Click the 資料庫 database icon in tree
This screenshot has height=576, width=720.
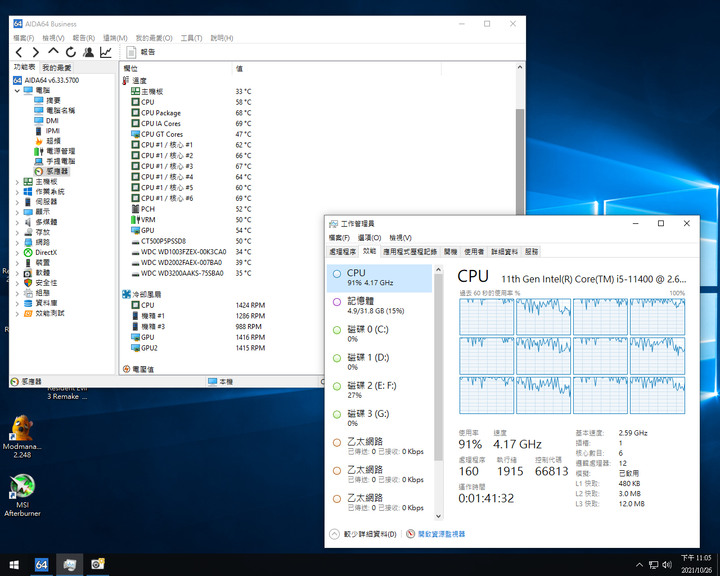(28, 303)
